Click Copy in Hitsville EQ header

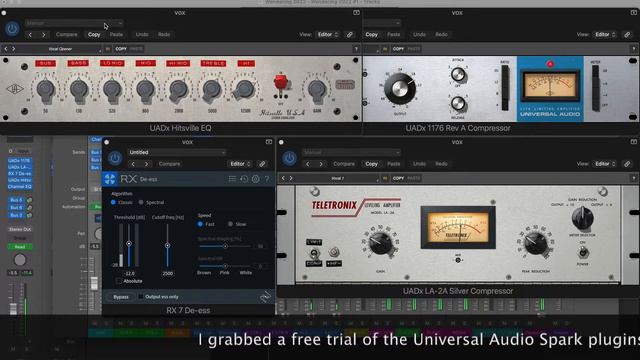point(94,35)
